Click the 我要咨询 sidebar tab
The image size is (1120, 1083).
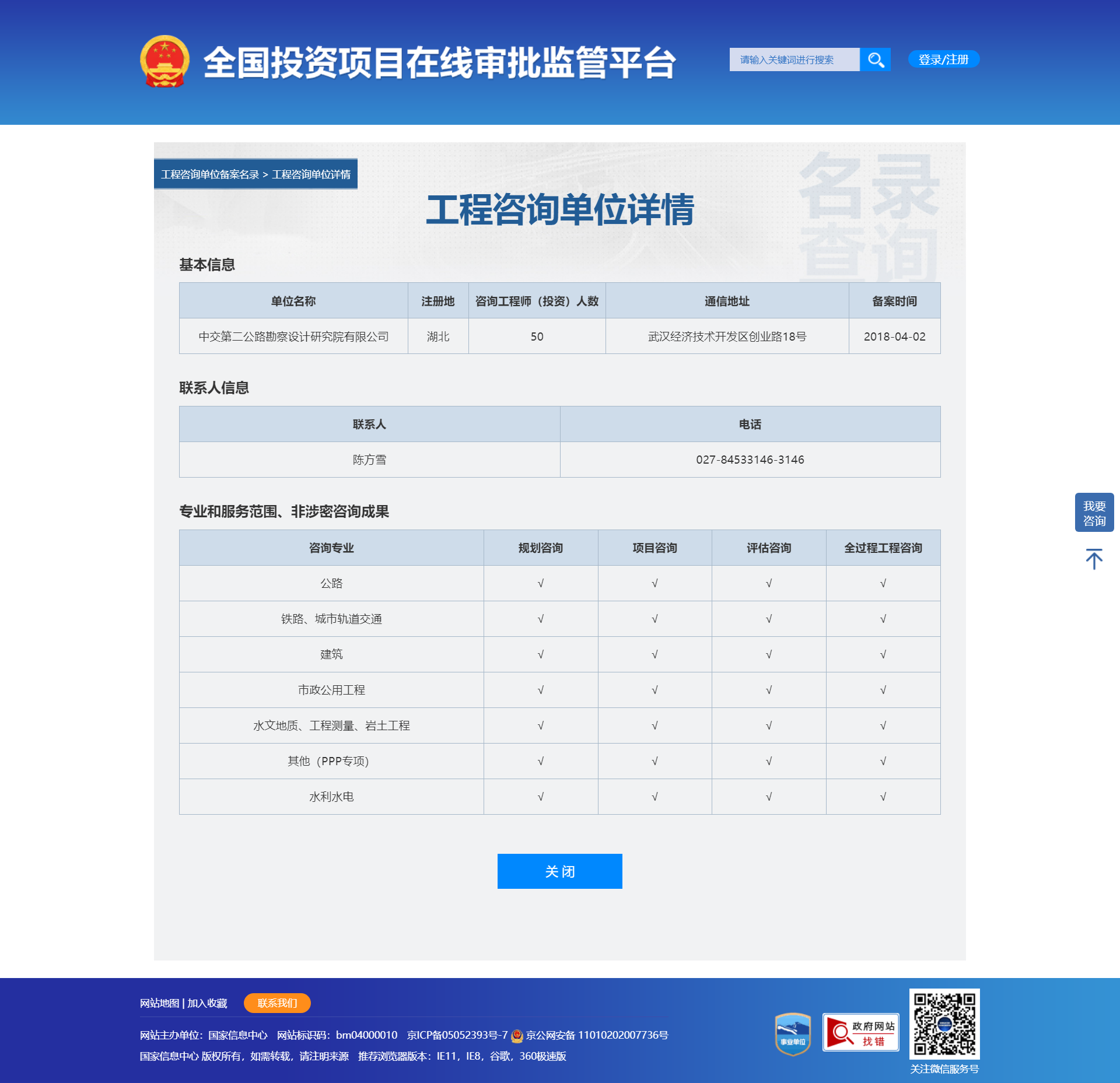[1094, 513]
